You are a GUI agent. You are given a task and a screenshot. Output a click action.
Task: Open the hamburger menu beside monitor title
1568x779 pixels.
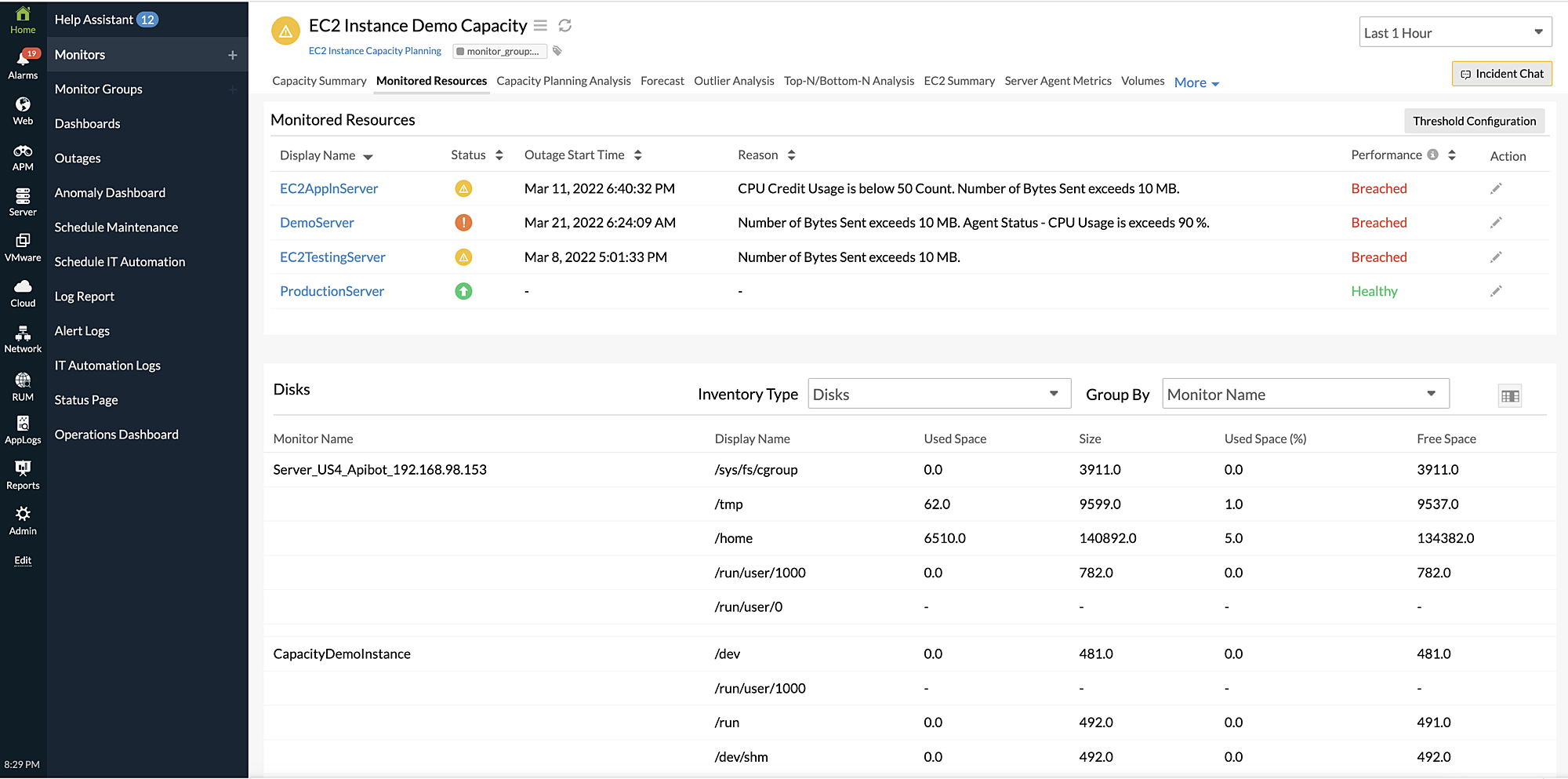pos(540,25)
